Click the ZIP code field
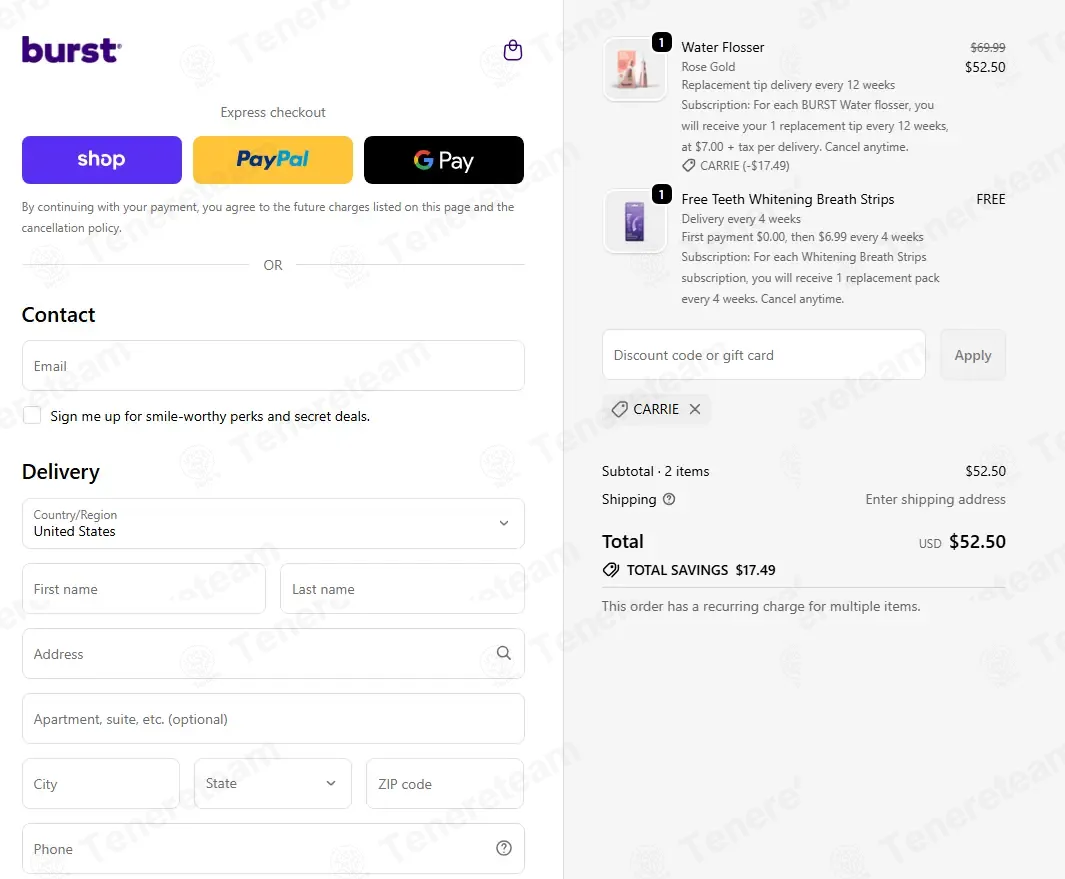The image size is (1065, 879). coord(445,783)
